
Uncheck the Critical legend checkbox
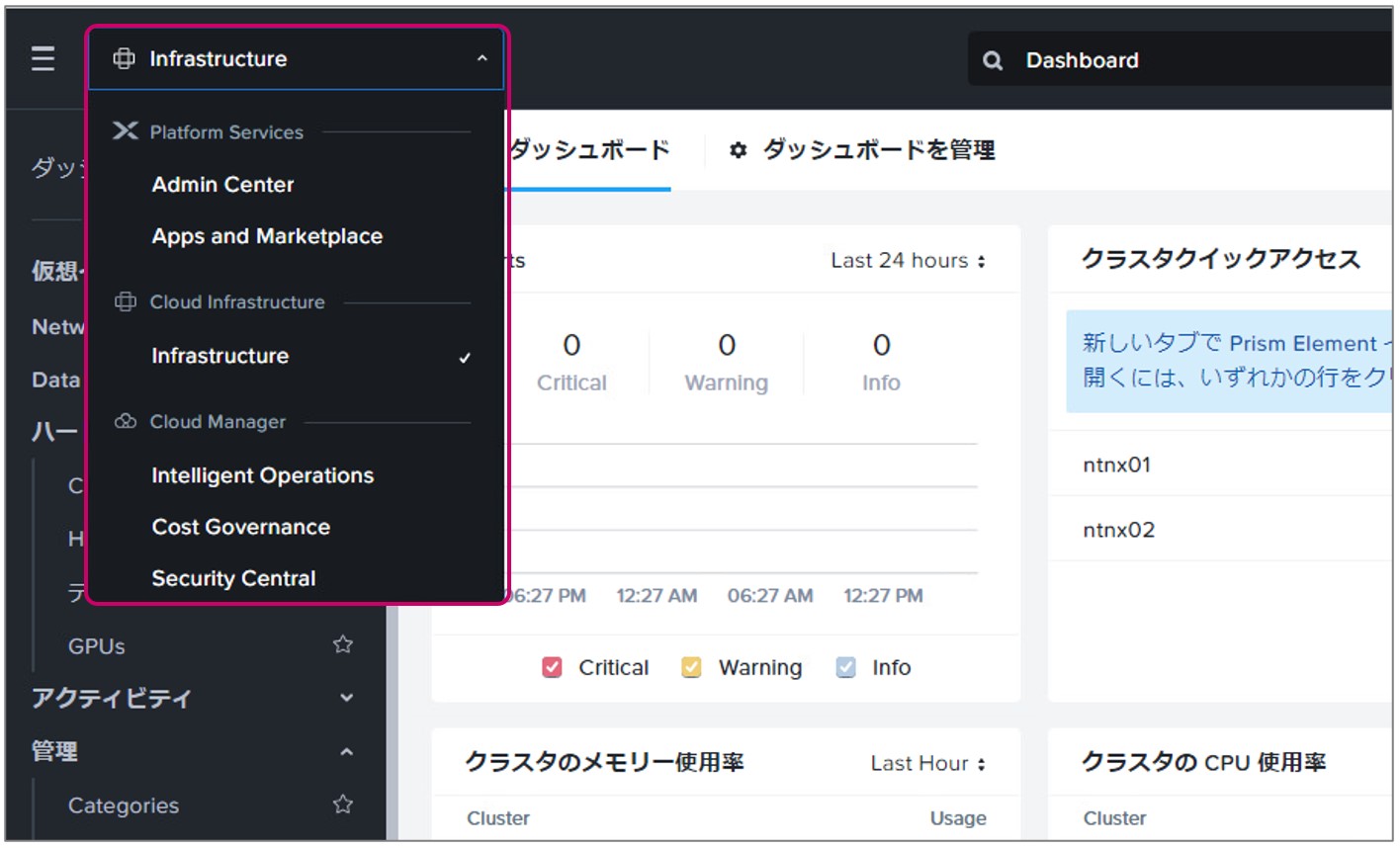pyautogui.click(x=552, y=667)
